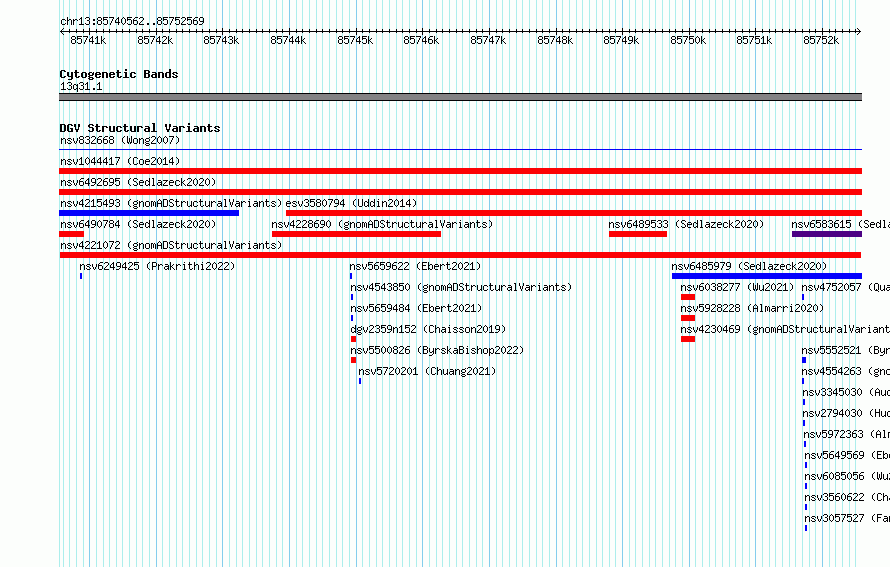890x567 pixels.
Task: Click the DGV Structural Variants track title
Action: 140,128
